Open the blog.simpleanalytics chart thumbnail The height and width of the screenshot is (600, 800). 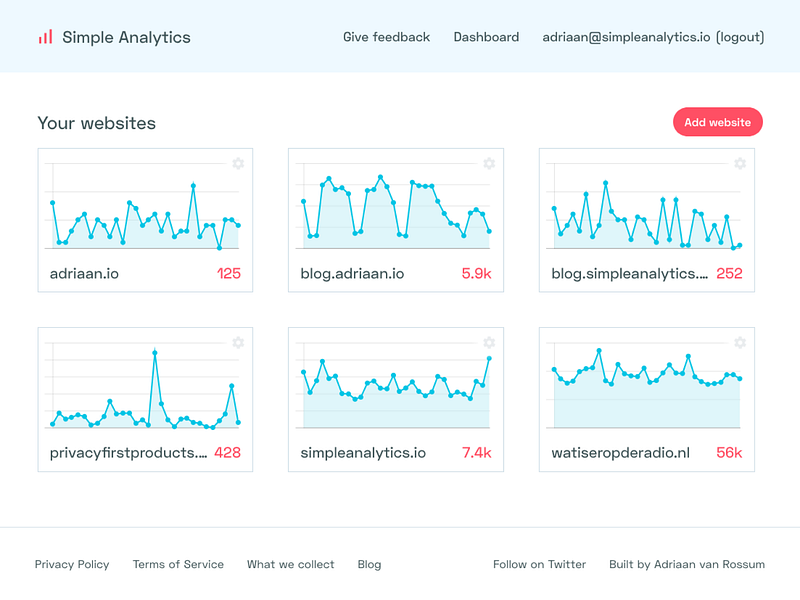click(644, 206)
